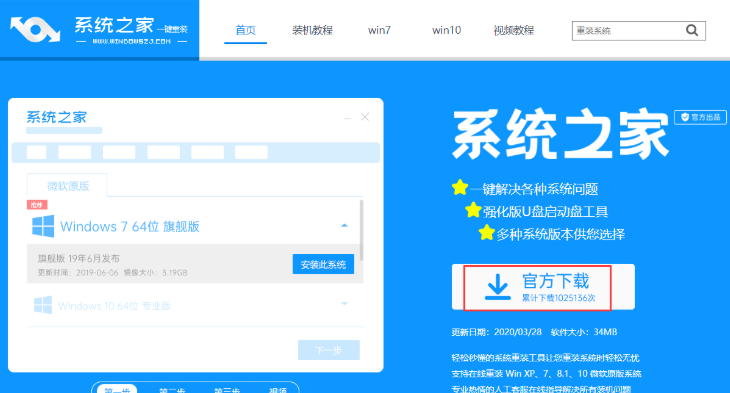This screenshot has height=393, width=730.
Task: Click the 软件大小: 34MB text
Action: [x=584, y=332]
